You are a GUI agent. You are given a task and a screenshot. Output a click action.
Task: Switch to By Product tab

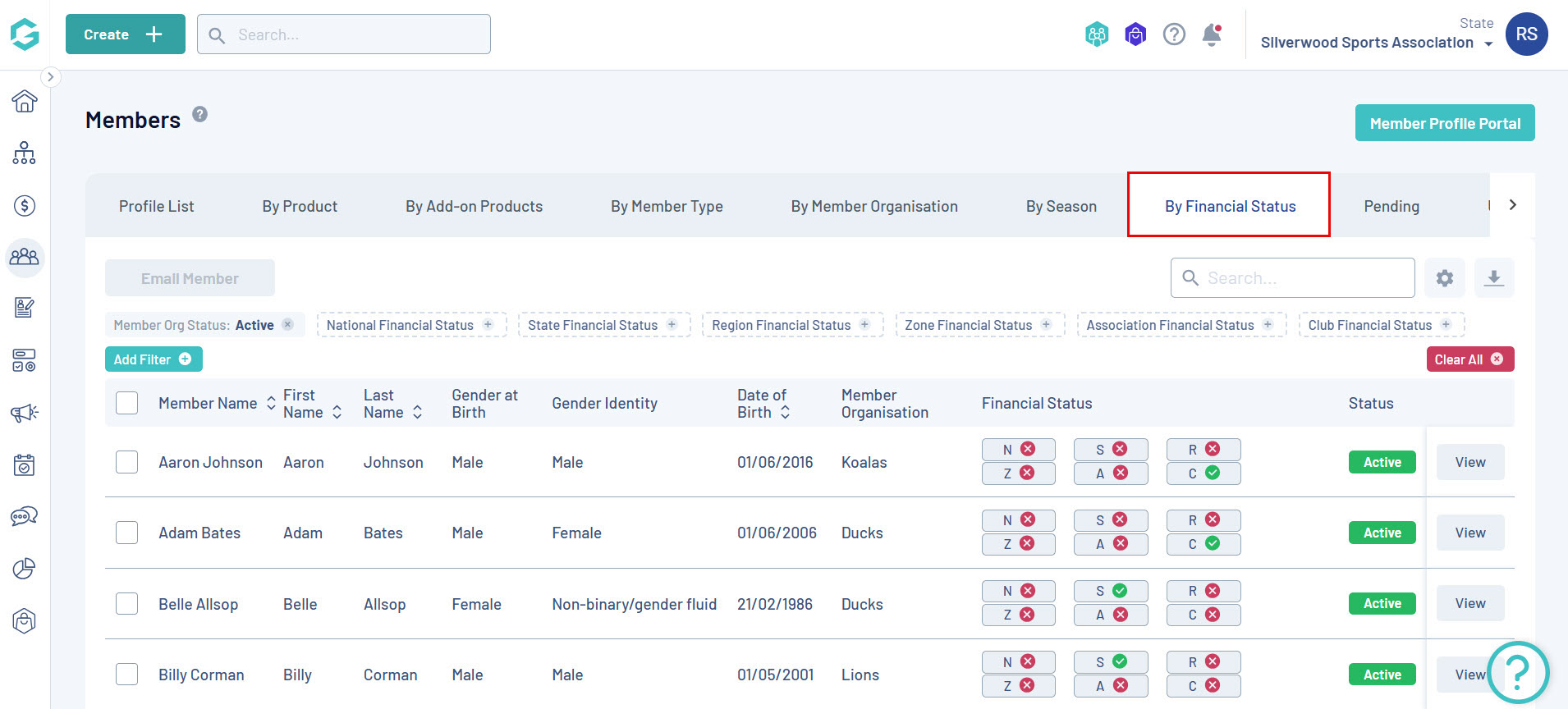pyautogui.click(x=300, y=206)
